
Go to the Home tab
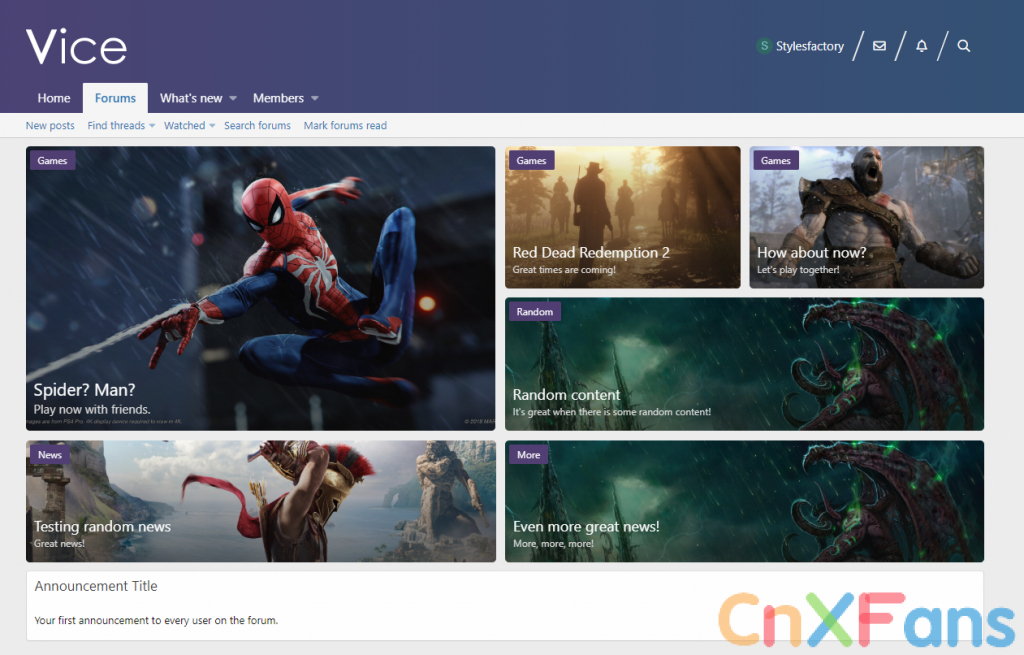[x=54, y=98]
